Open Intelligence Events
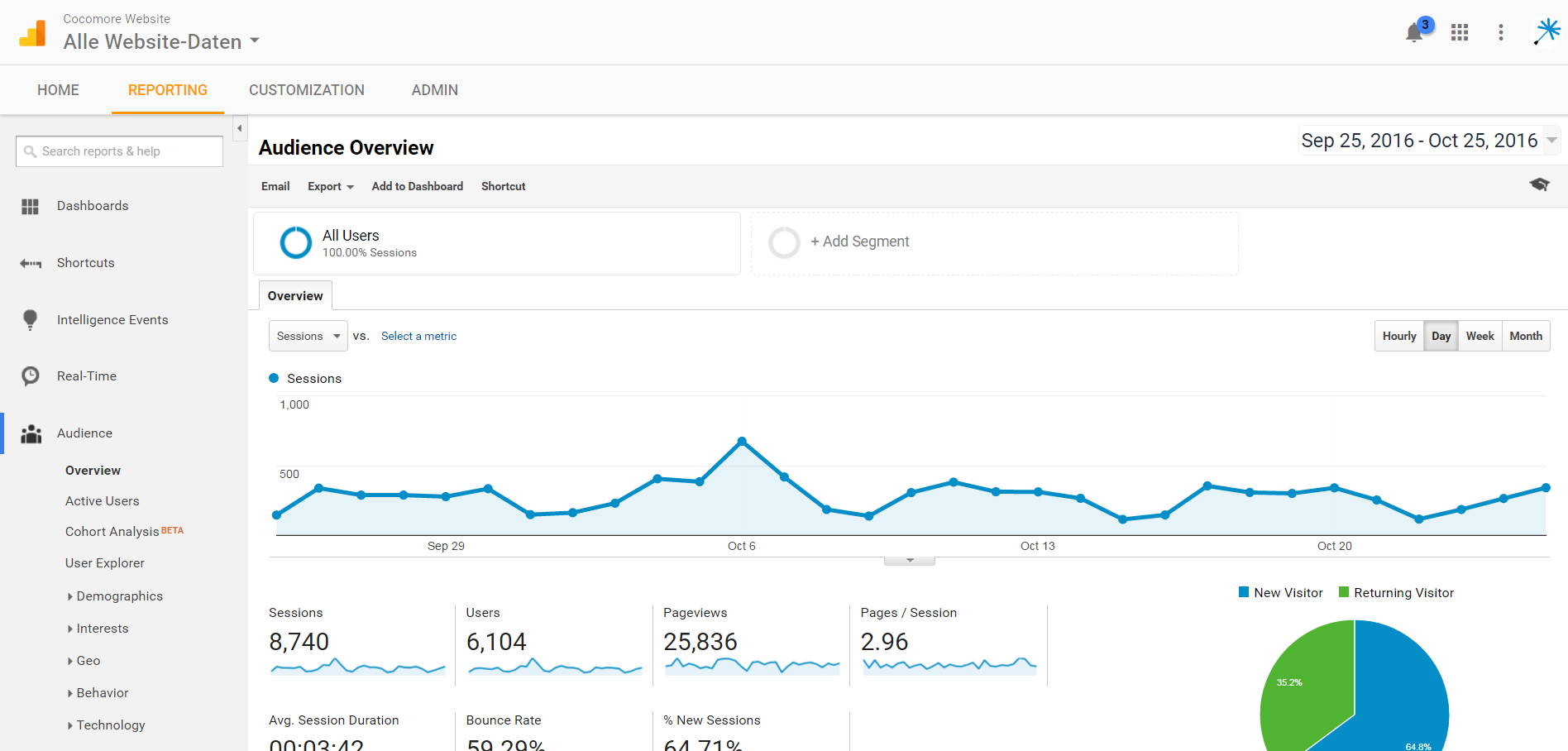1568x751 pixels. tap(112, 319)
